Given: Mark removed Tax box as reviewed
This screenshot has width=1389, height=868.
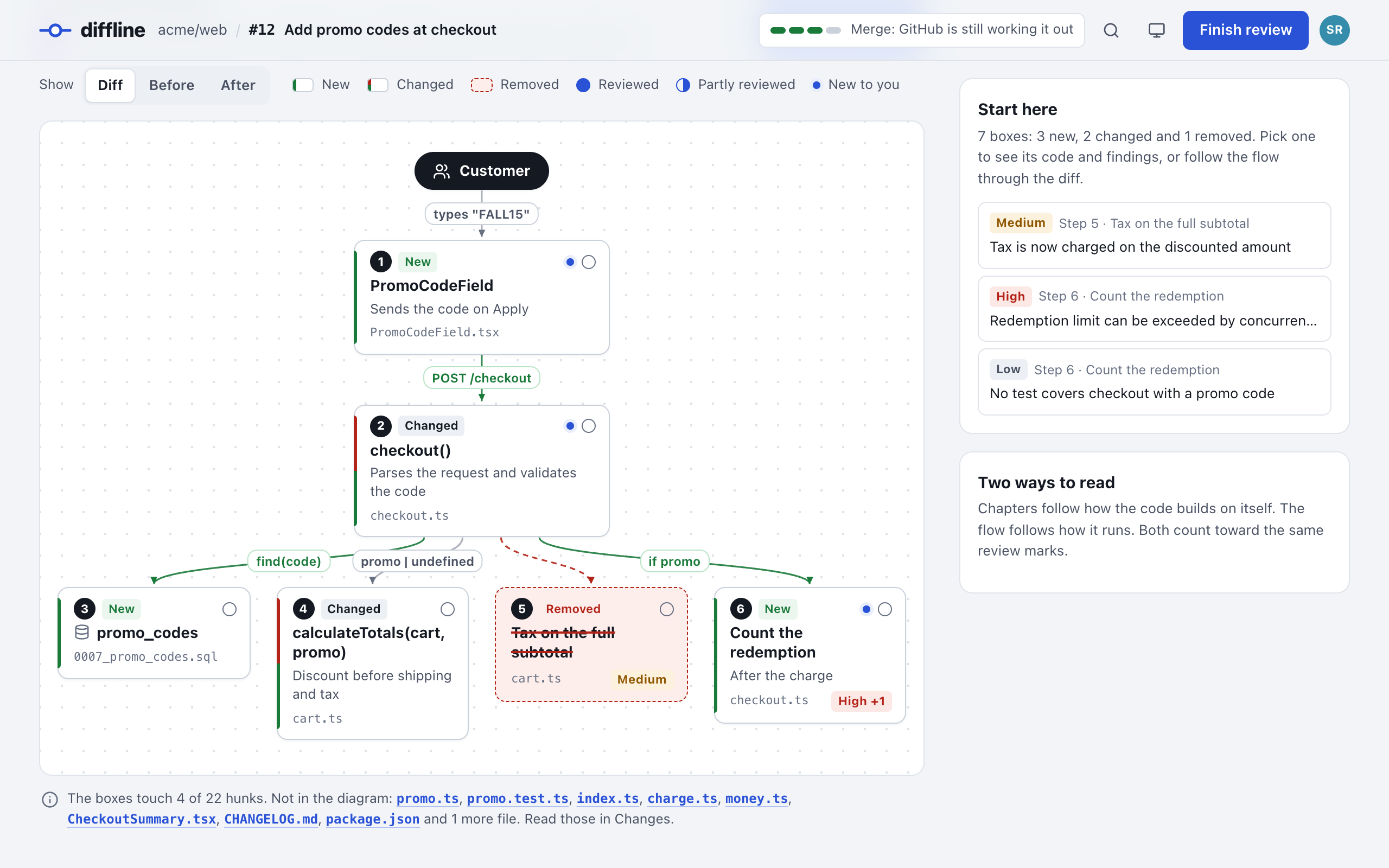Looking at the screenshot, I should 666,609.
